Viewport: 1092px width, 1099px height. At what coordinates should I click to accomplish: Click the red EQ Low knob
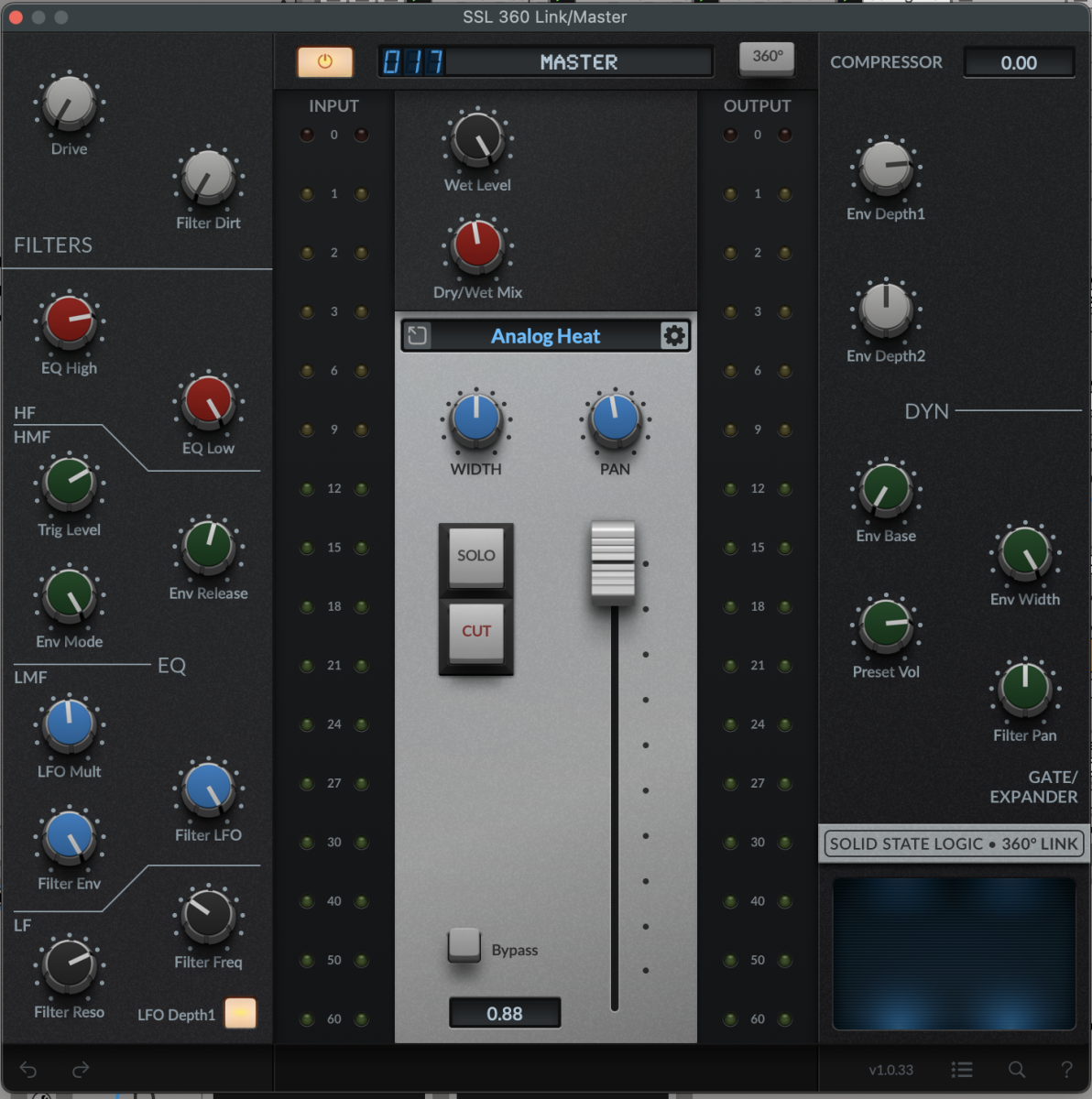(x=209, y=403)
